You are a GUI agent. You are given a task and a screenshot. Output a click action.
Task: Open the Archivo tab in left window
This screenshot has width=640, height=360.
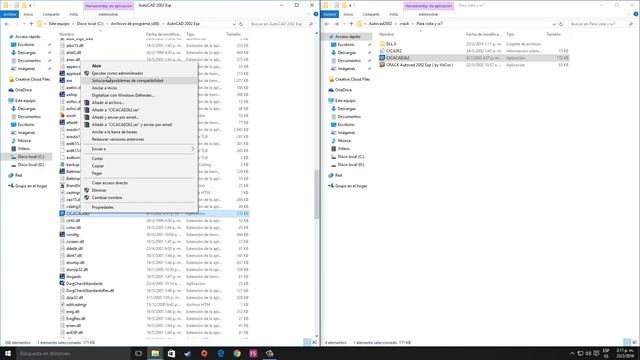click(x=9, y=14)
